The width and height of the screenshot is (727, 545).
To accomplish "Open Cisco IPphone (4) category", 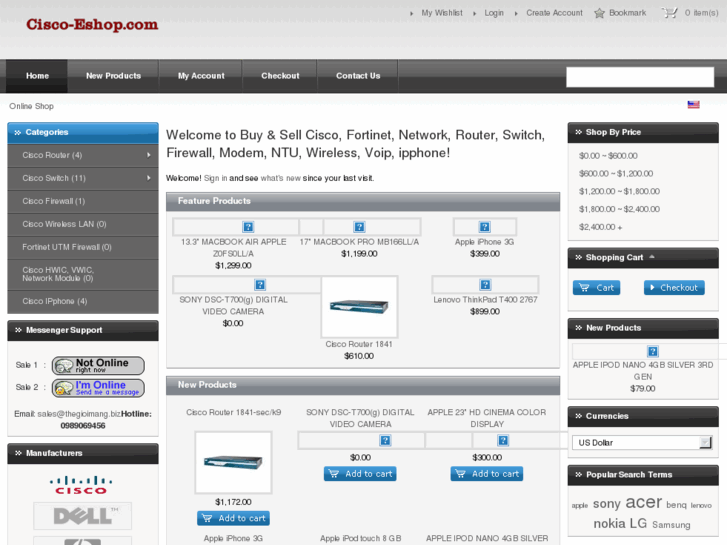I will [x=83, y=301].
